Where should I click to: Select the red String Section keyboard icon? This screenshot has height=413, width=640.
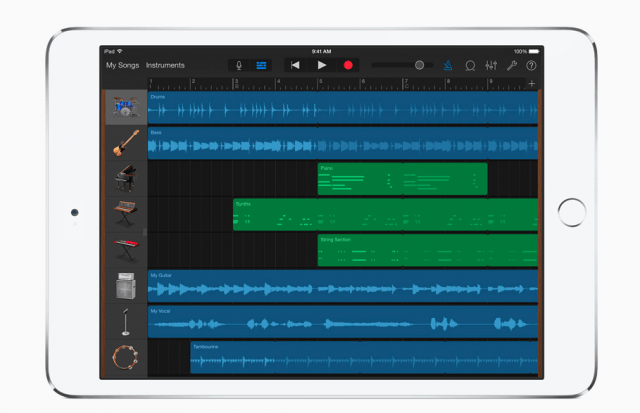126,250
